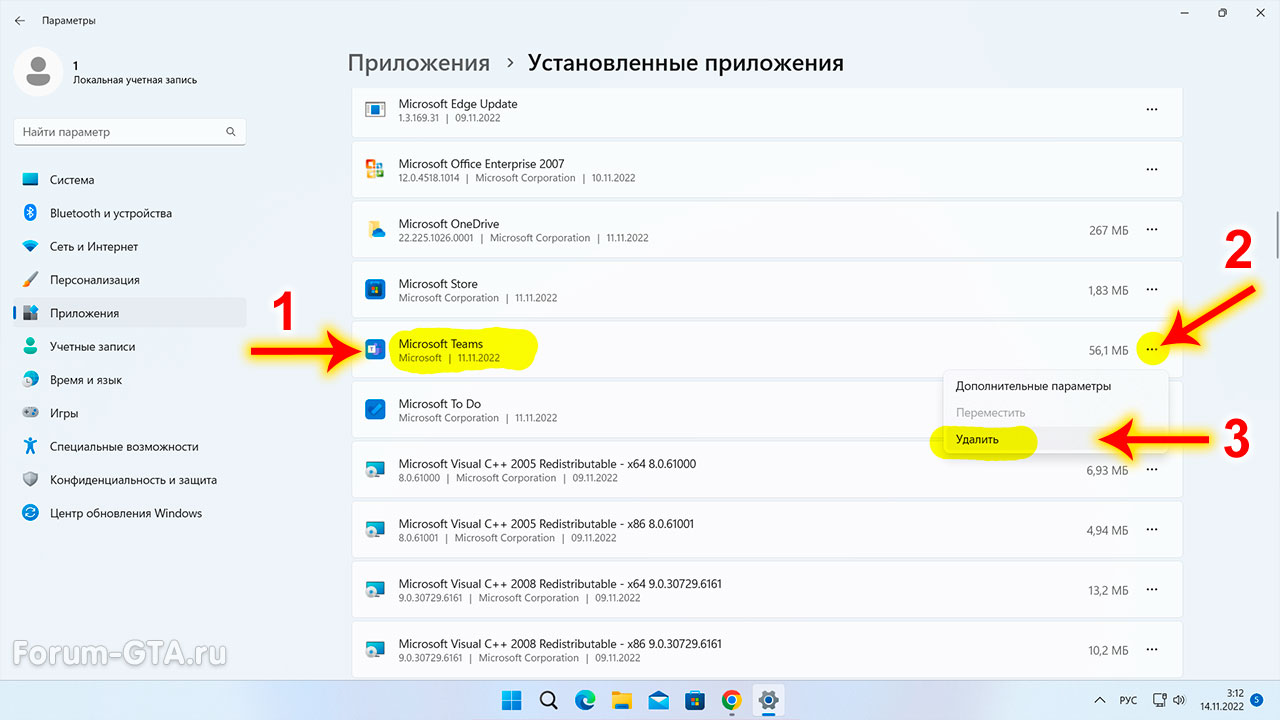Open the Windows Start menu
The width and height of the screenshot is (1280, 720).
[511, 699]
